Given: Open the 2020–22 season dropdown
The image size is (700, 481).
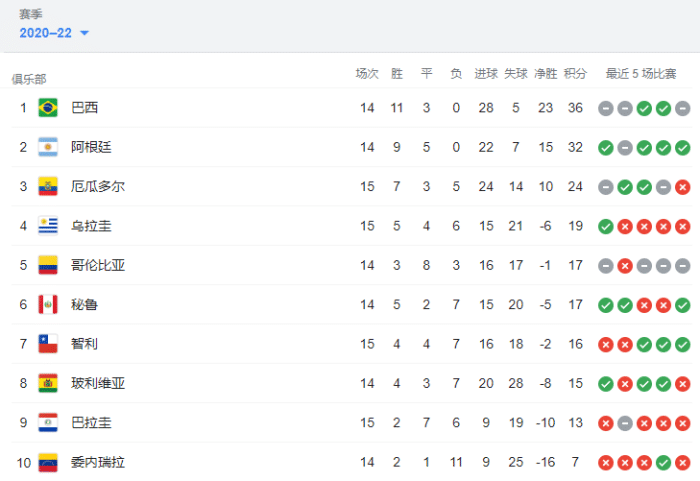Looking at the screenshot, I should pos(54,33).
